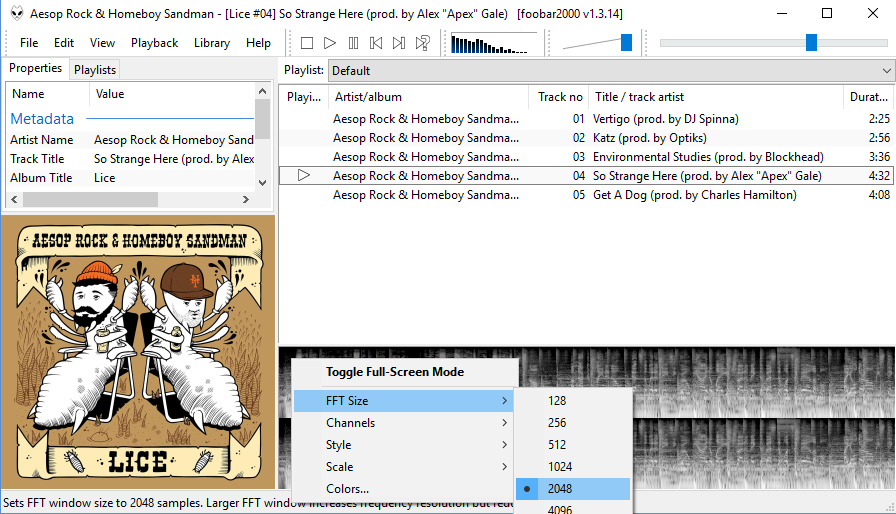Screen dimensions: 896x514
Task: Click left arrow of the properties horizontal scrollbar
Action: click(14, 199)
